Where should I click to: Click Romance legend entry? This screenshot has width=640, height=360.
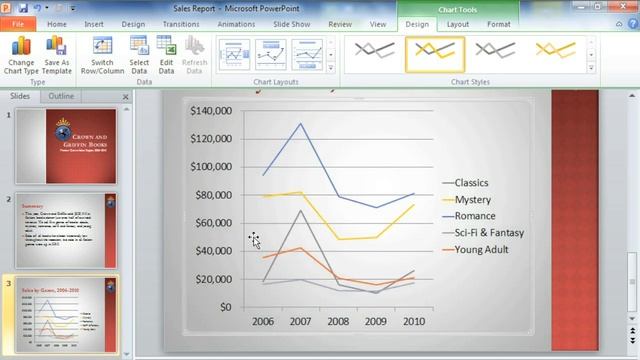pos(469,216)
